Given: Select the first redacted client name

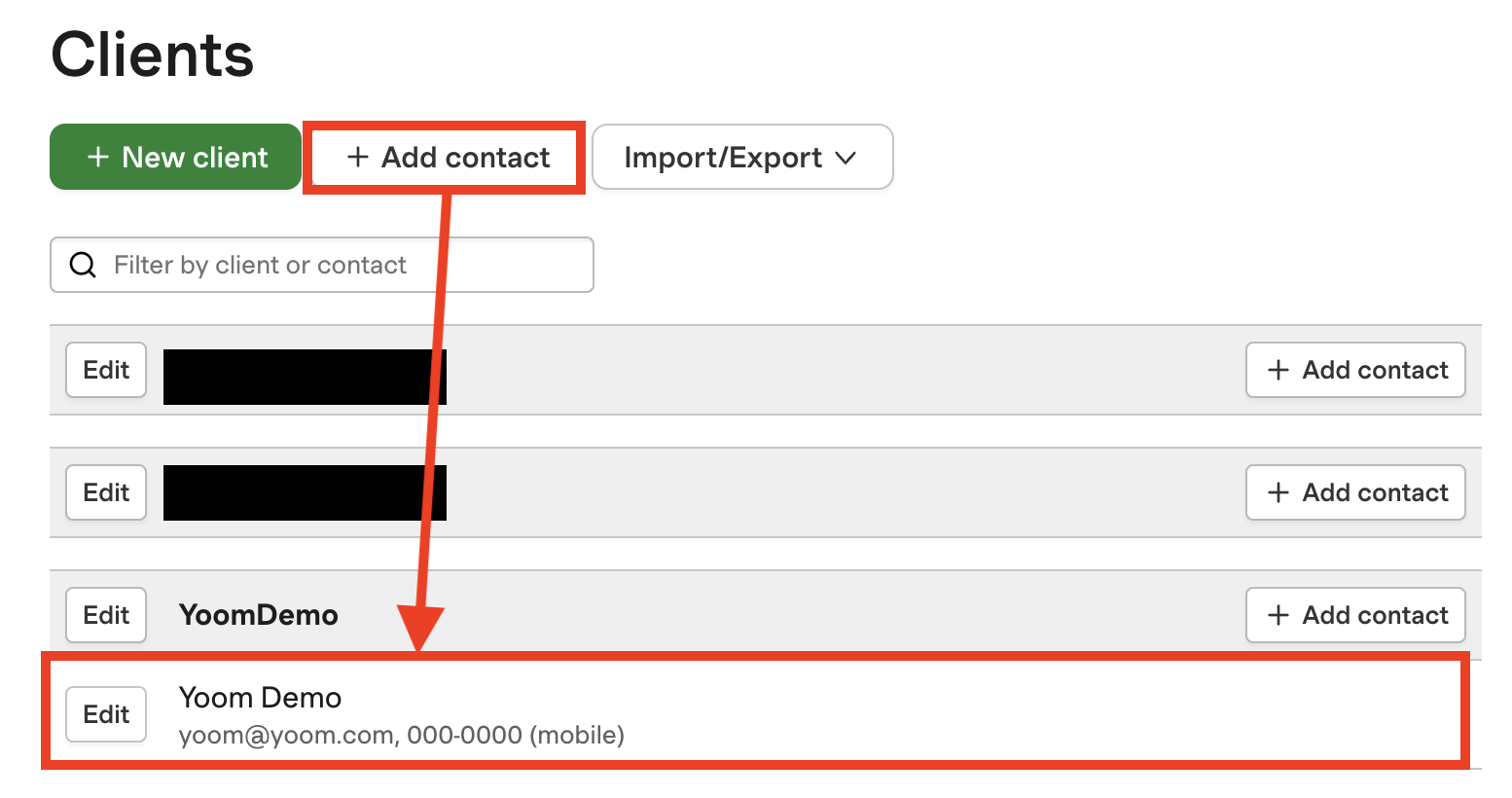Looking at the screenshot, I should tap(304, 377).
